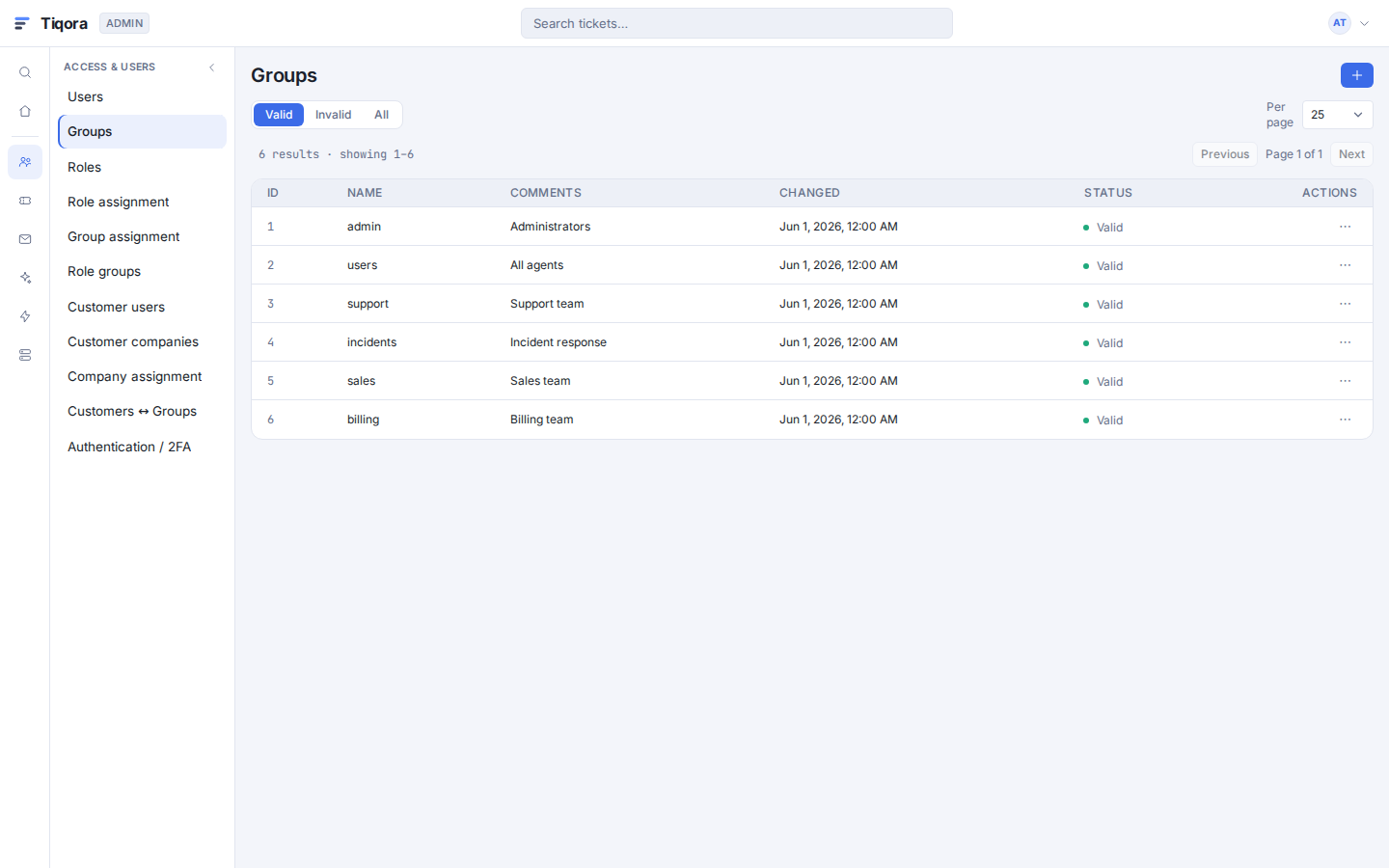Open Authentication / 2FA page
1389x868 pixels.
[x=142, y=447]
